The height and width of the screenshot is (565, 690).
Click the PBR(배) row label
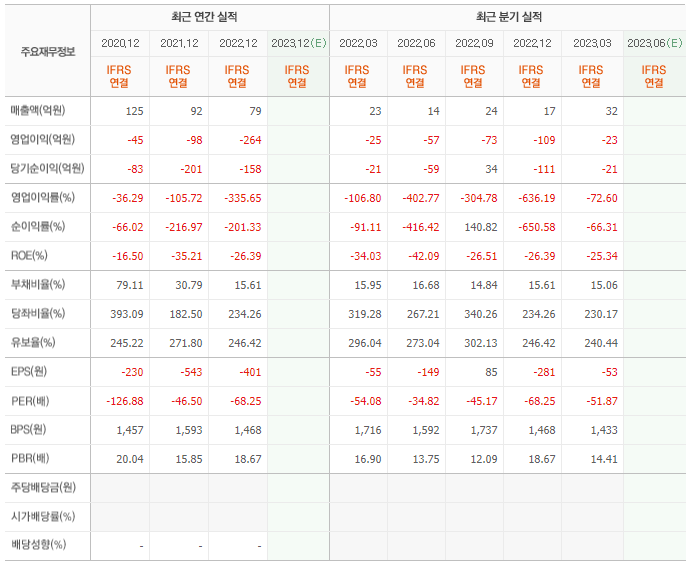pos(30,459)
